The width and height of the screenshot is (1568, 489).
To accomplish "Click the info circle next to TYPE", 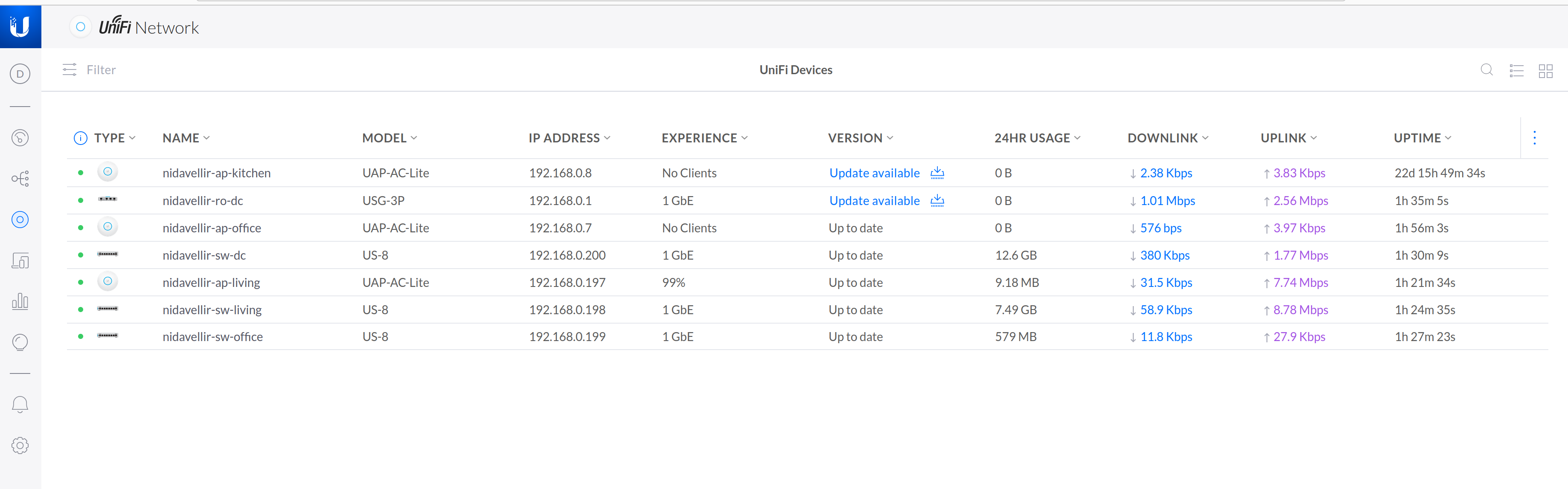I will pyautogui.click(x=80, y=138).
